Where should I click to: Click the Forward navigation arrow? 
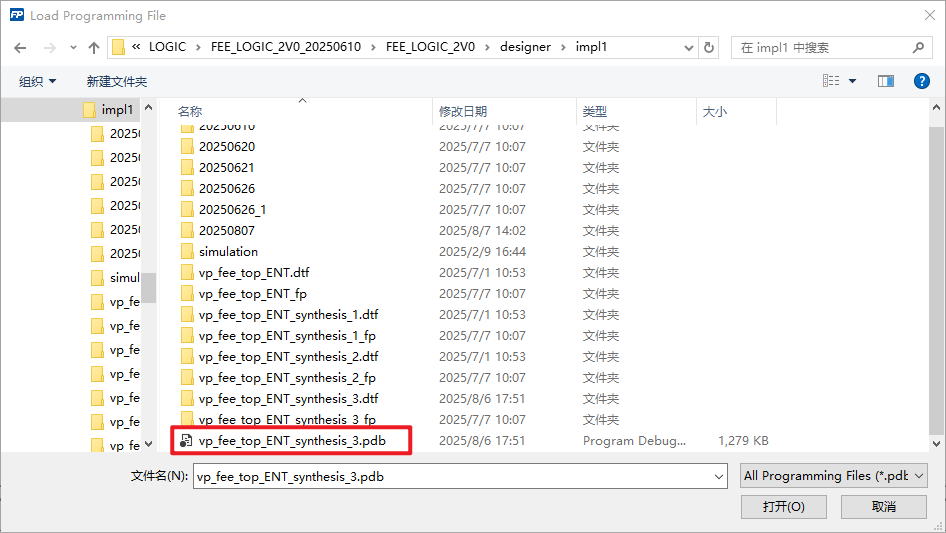(49, 48)
